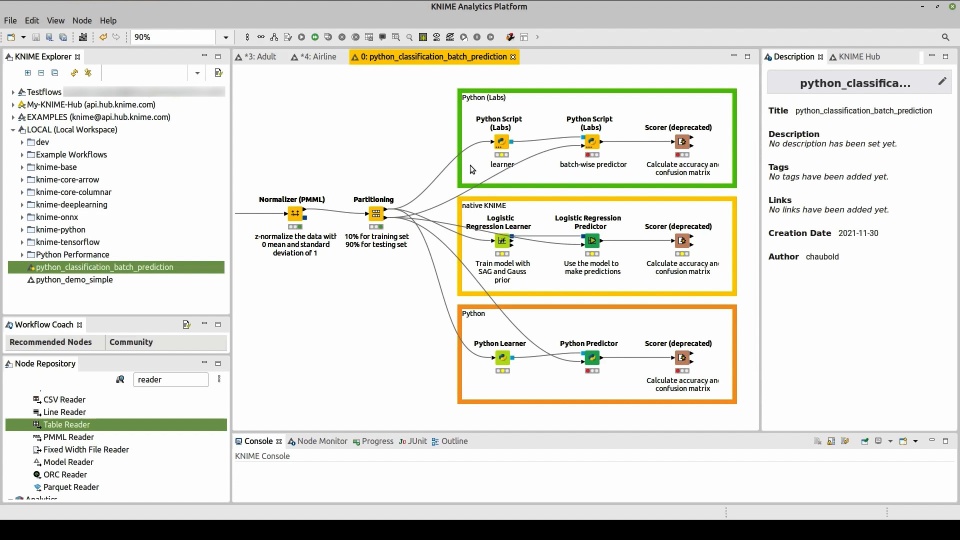Click the batch-wise predictor Python Script node
The image size is (960, 540).
591,142
